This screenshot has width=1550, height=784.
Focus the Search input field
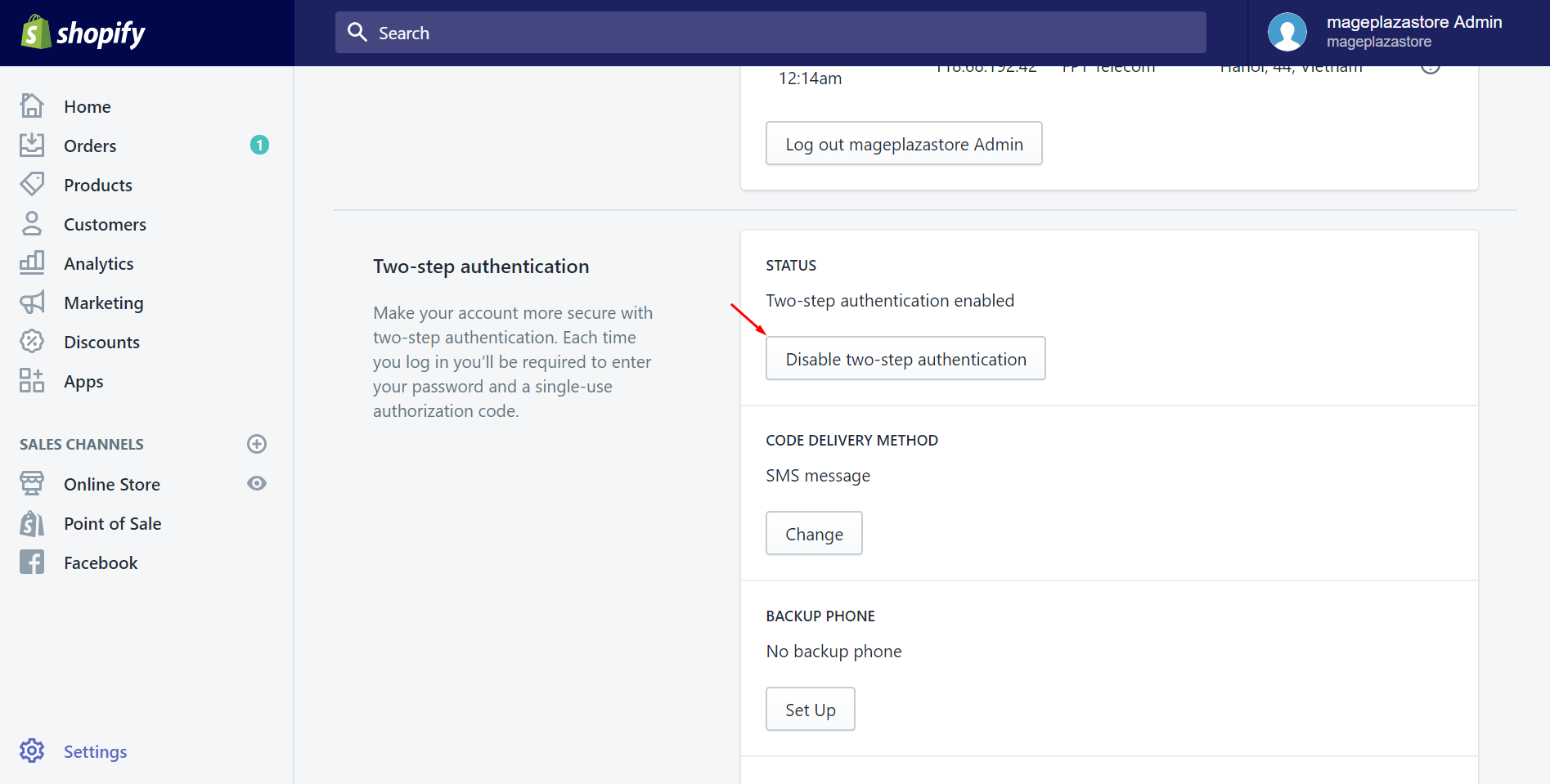[x=771, y=33]
